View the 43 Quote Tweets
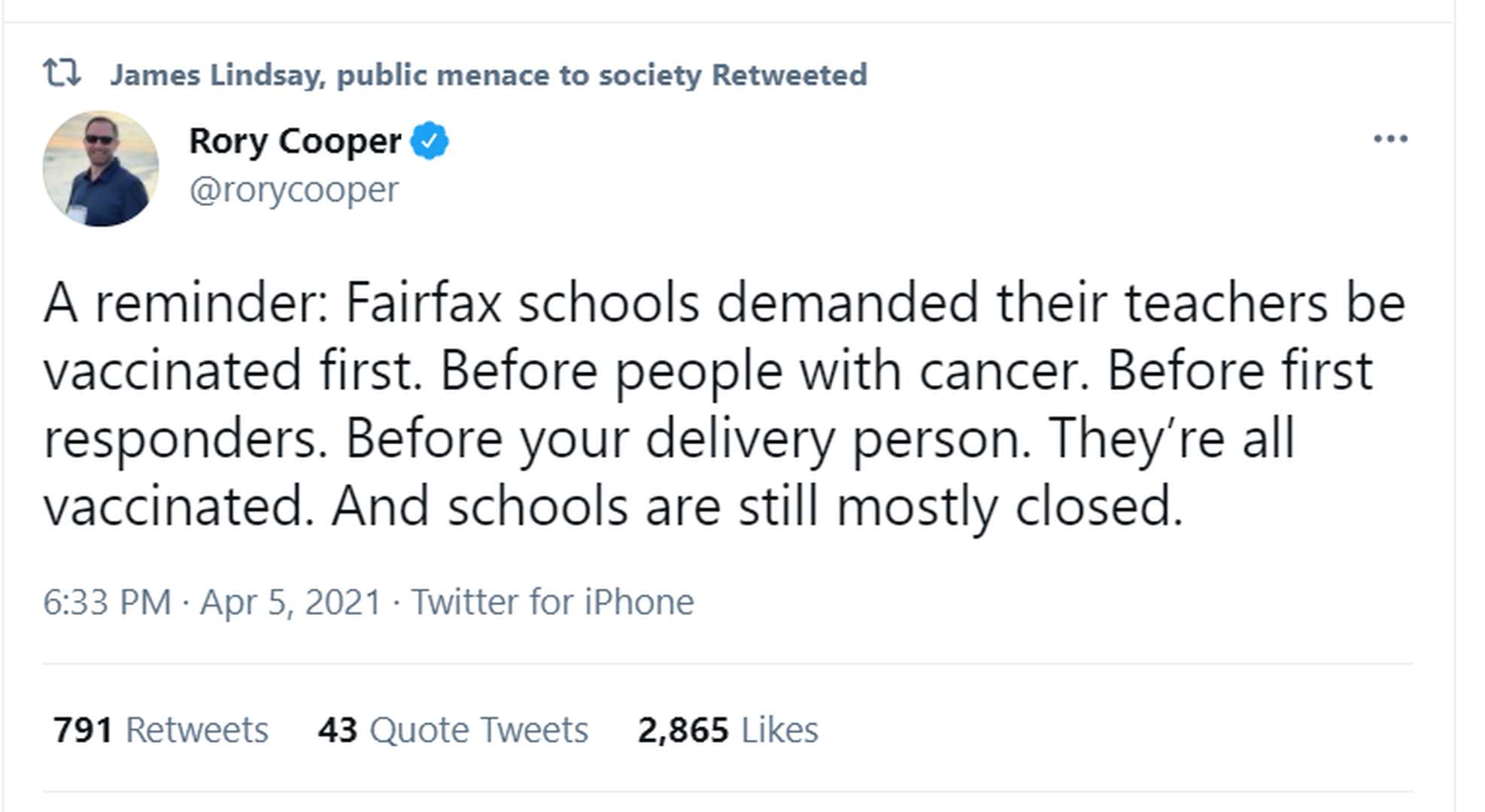1485x812 pixels. 452,729
